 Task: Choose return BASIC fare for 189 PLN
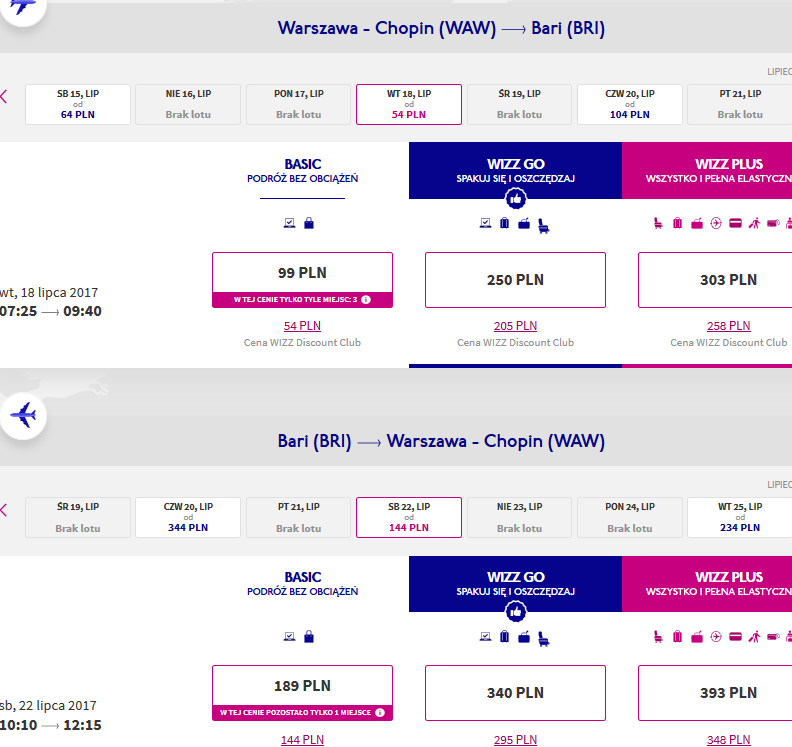[x=302, y=693]
